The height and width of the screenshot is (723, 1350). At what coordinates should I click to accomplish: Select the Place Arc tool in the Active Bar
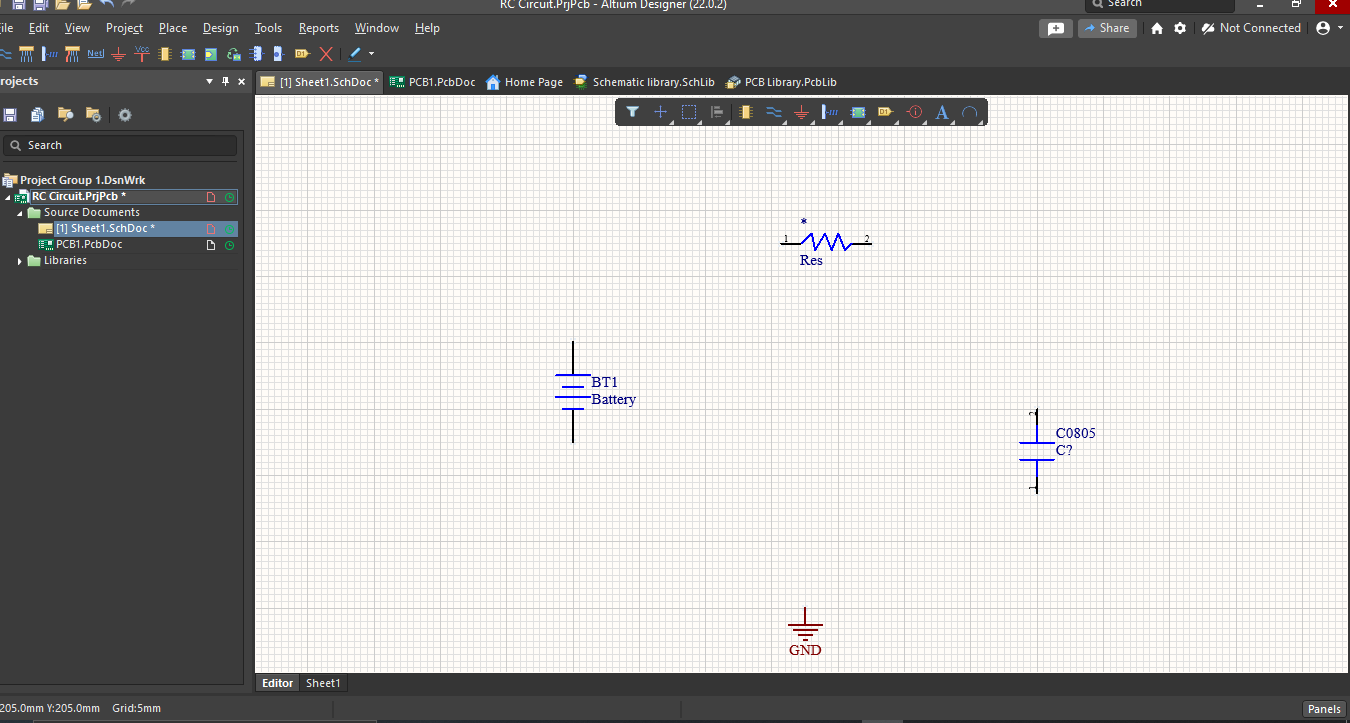[x=970, y=112]
